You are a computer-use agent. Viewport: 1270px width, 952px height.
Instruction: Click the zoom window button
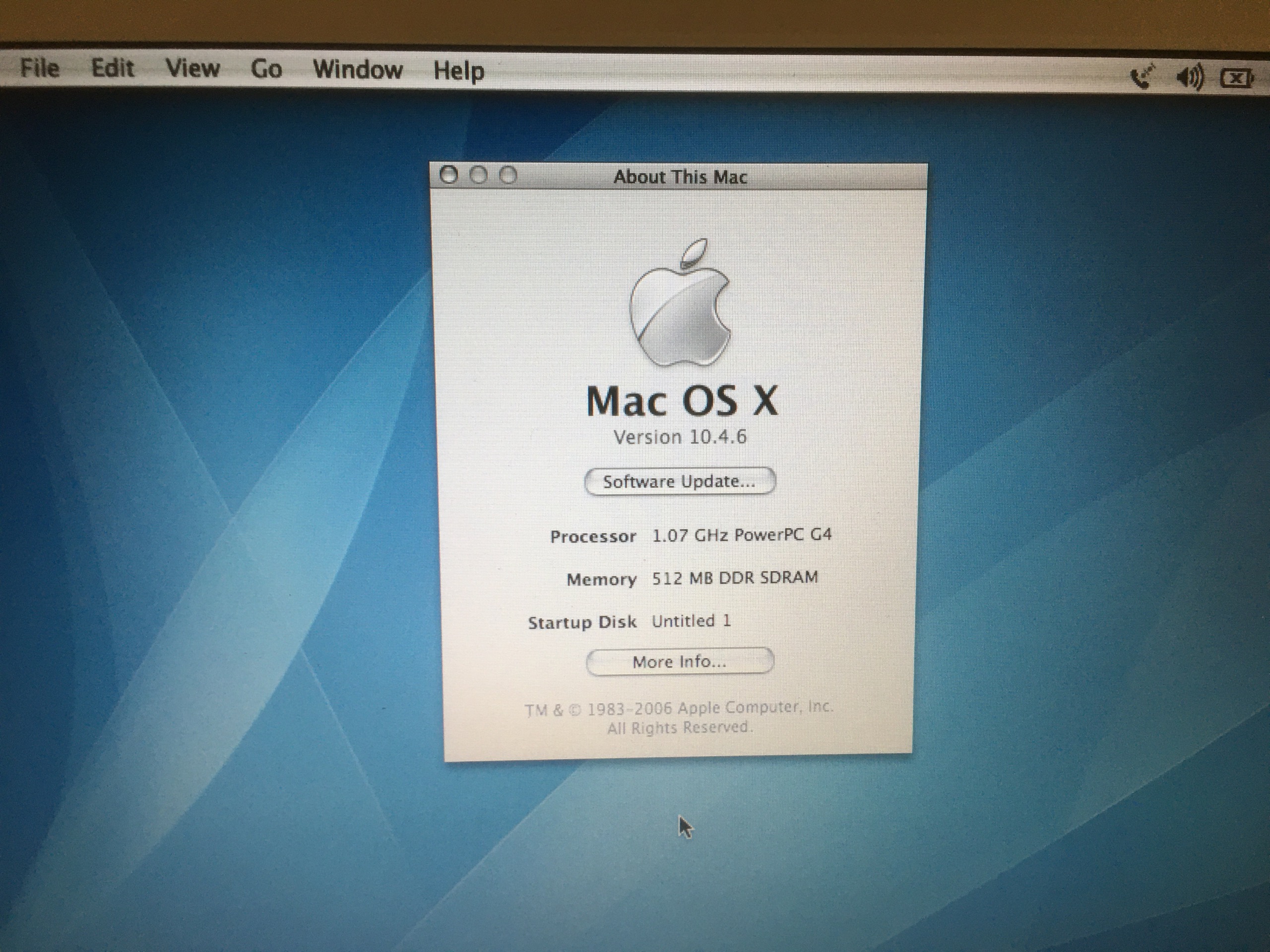(508, 175)
